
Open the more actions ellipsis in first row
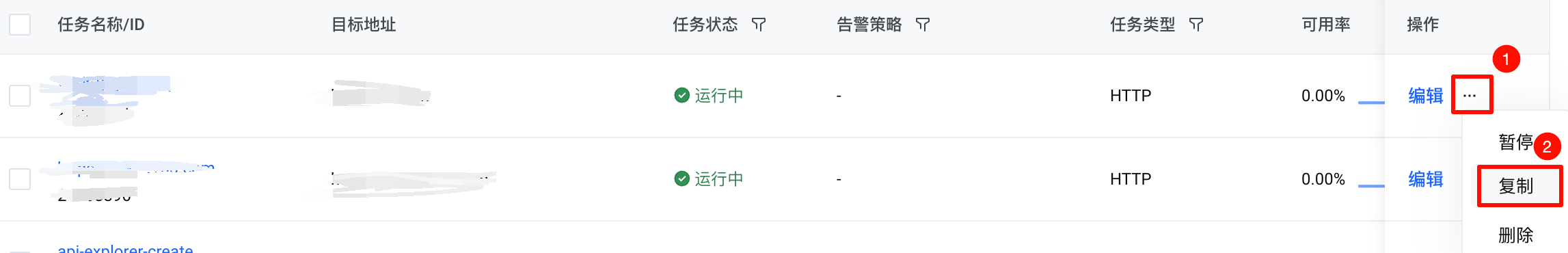(x=1470, y=96)
